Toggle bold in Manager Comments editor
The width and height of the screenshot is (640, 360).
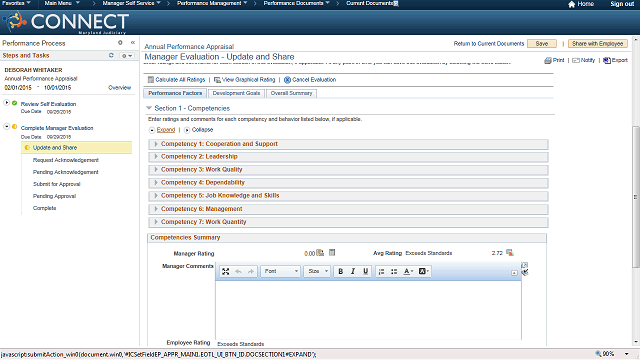(340, 271)
